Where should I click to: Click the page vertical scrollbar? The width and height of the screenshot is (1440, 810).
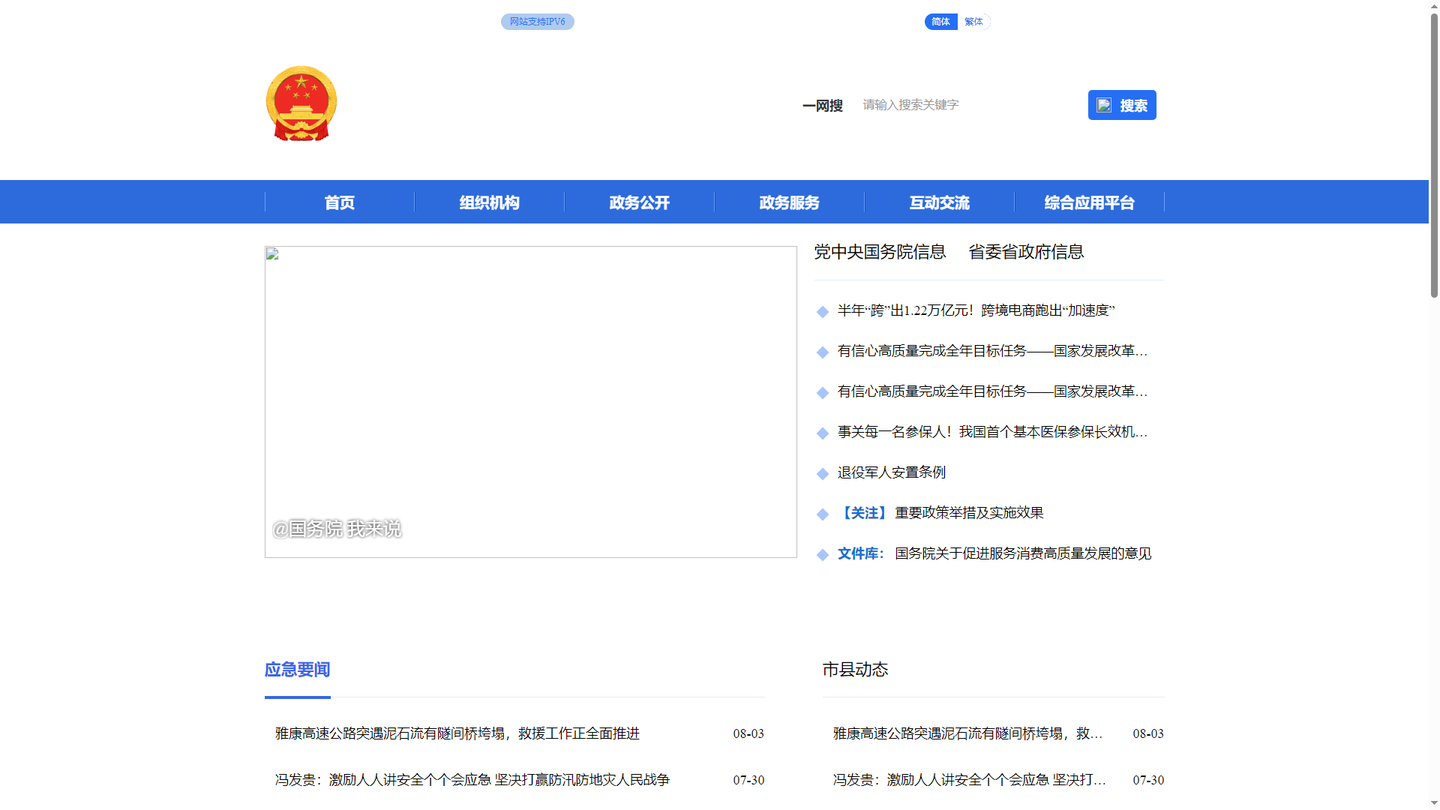pos(1434,155)
